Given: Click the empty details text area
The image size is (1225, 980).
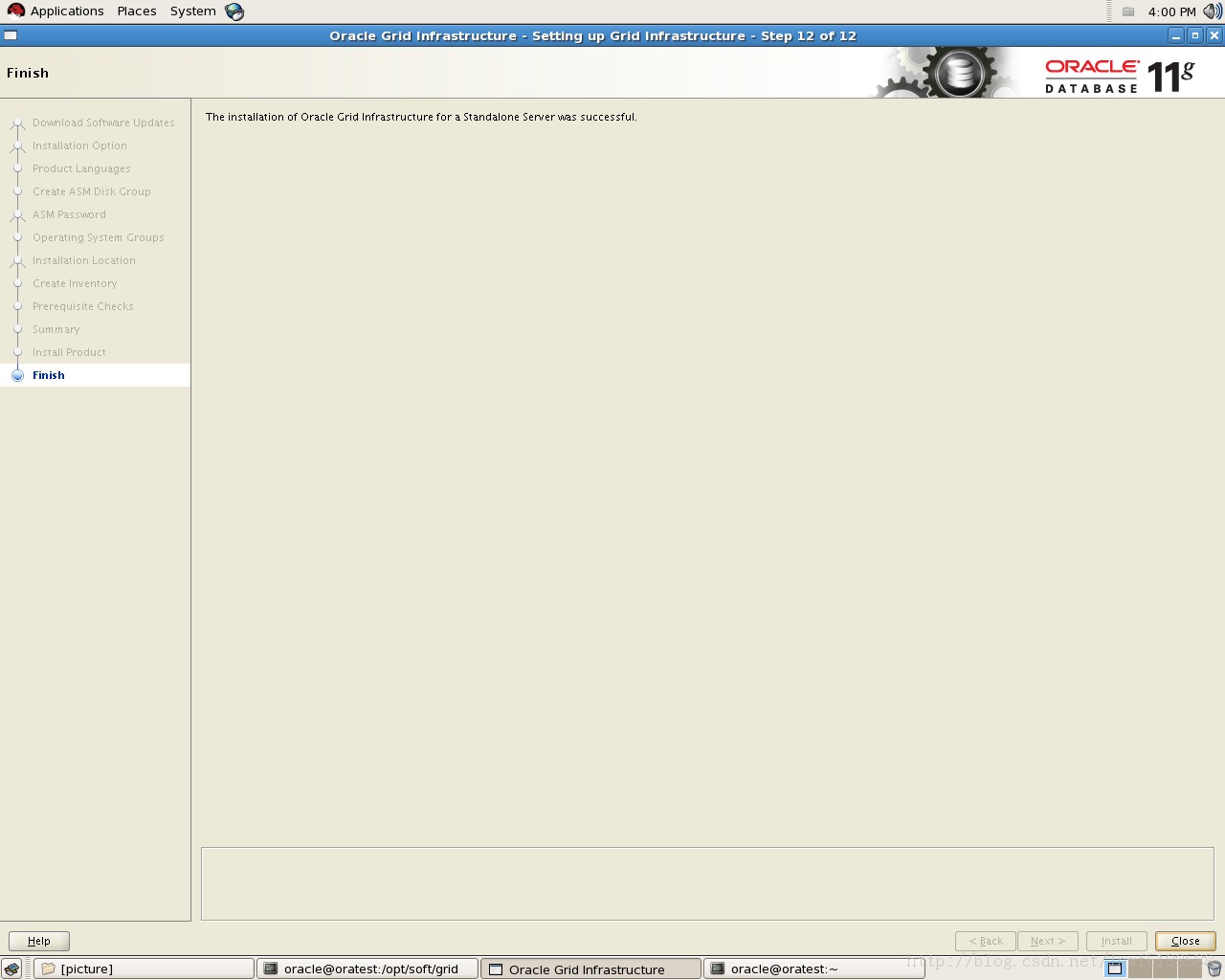Looking at the screenshot, I should click(707, 883).
